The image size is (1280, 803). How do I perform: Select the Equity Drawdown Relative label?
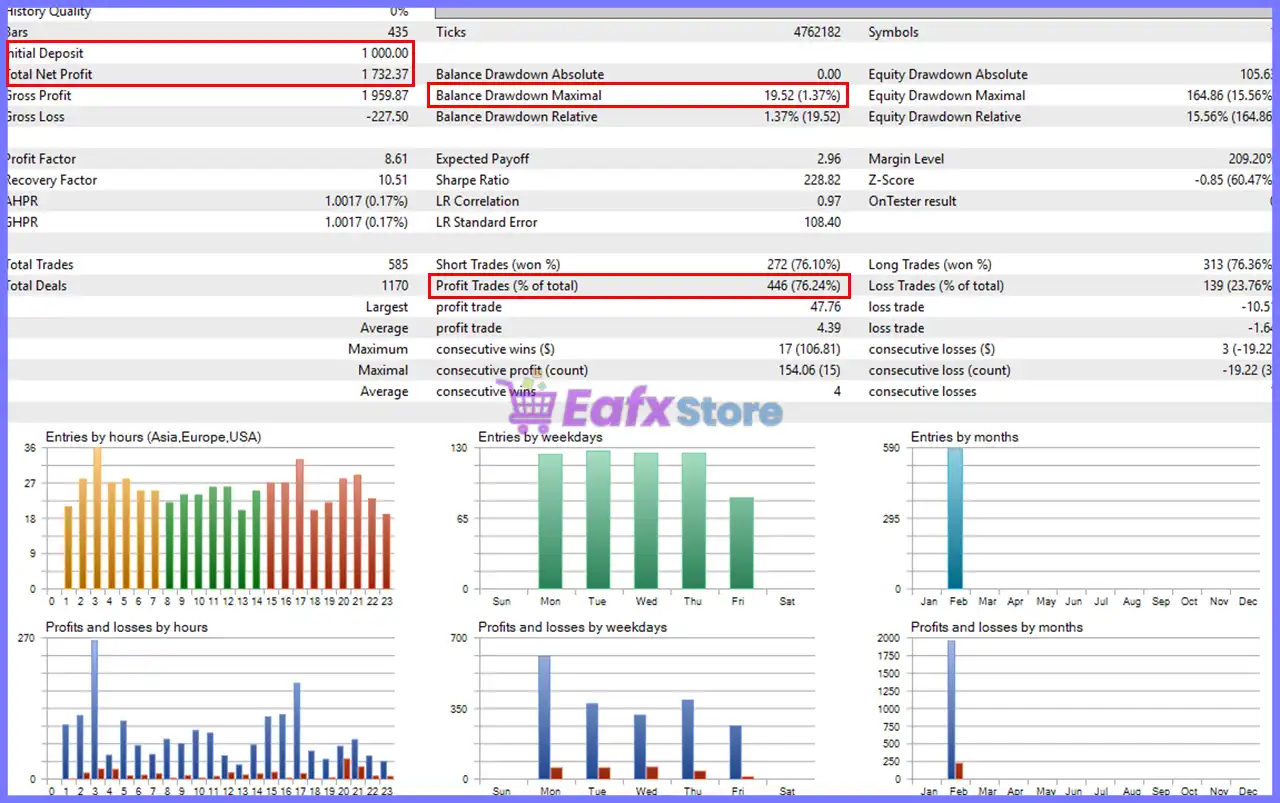pyautogui.click(x=945, y=116)
